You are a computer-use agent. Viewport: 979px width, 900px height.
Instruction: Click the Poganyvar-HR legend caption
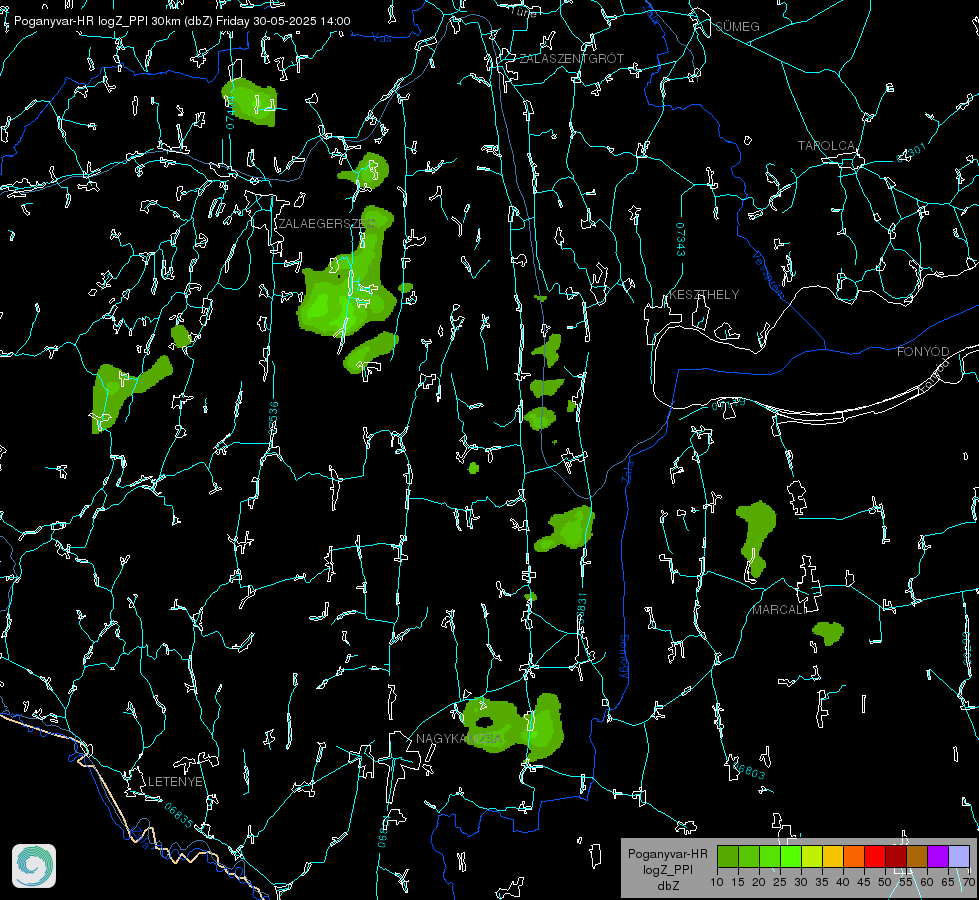(667, 854)
